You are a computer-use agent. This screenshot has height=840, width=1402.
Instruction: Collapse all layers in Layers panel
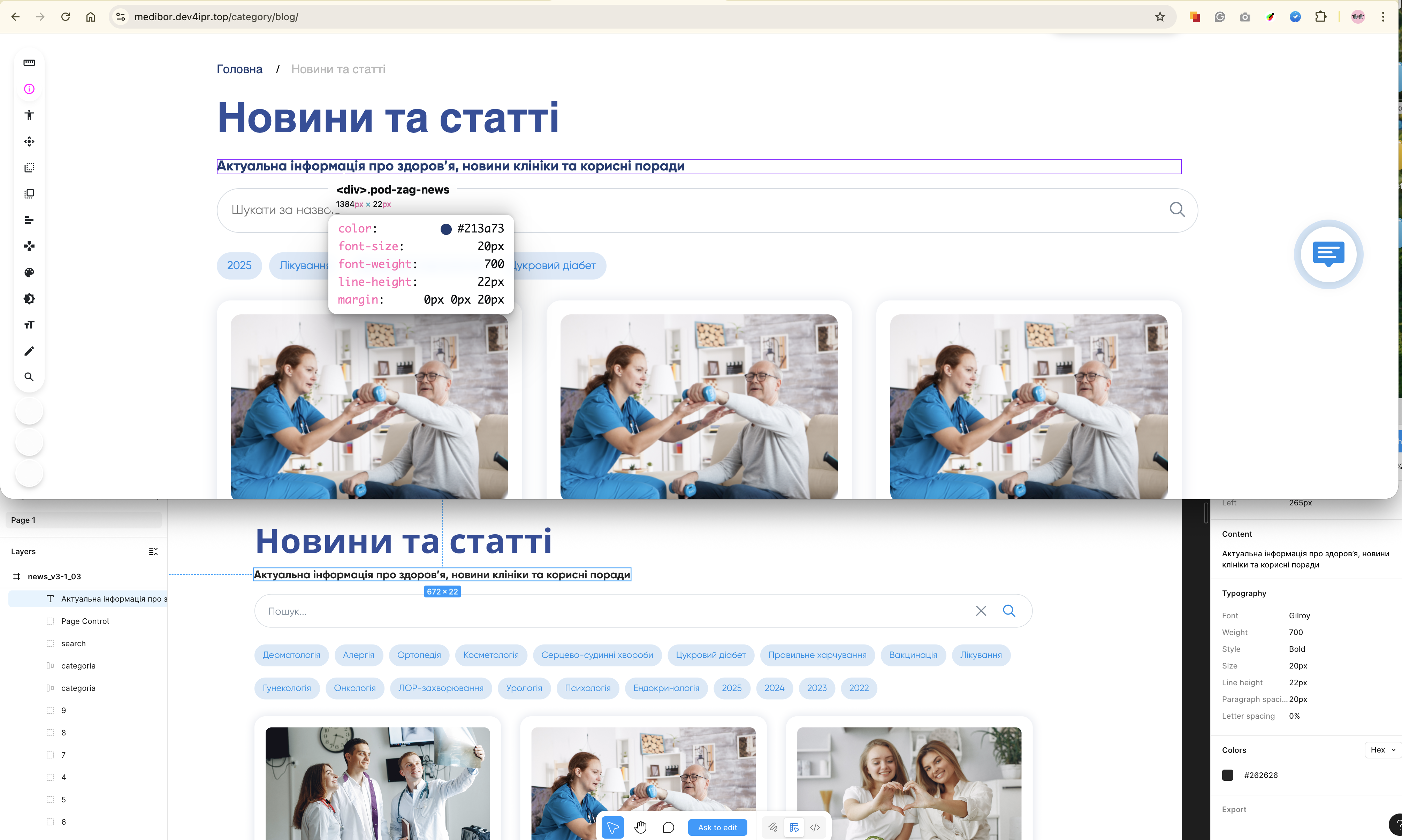(153, 551)
